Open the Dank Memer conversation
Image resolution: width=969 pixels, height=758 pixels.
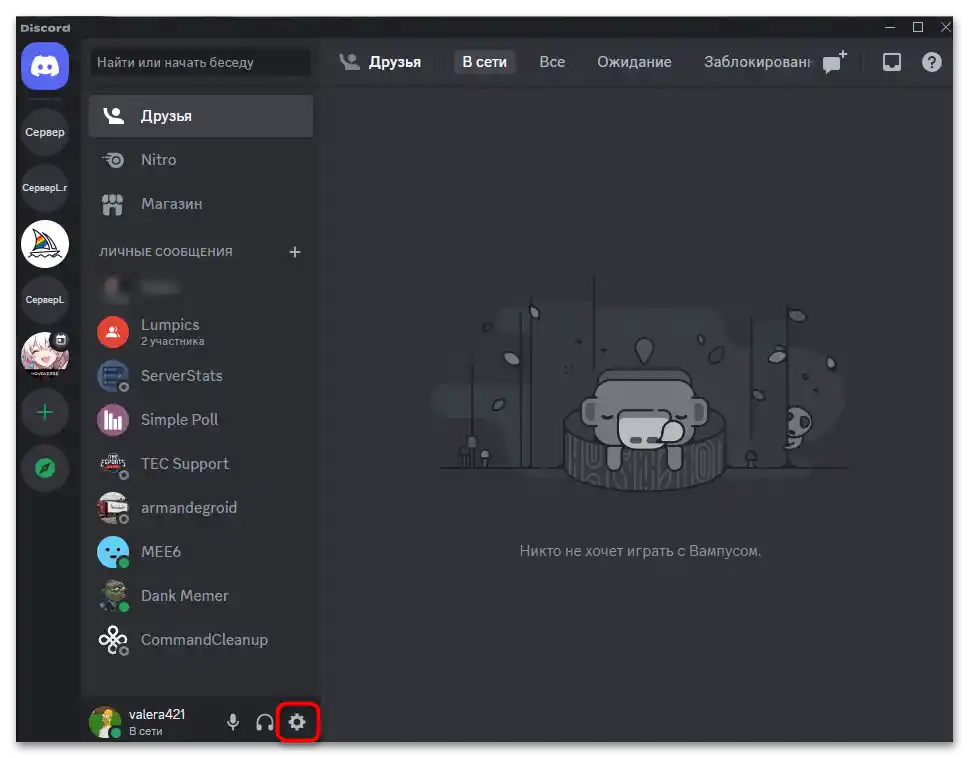pos(201,596)
